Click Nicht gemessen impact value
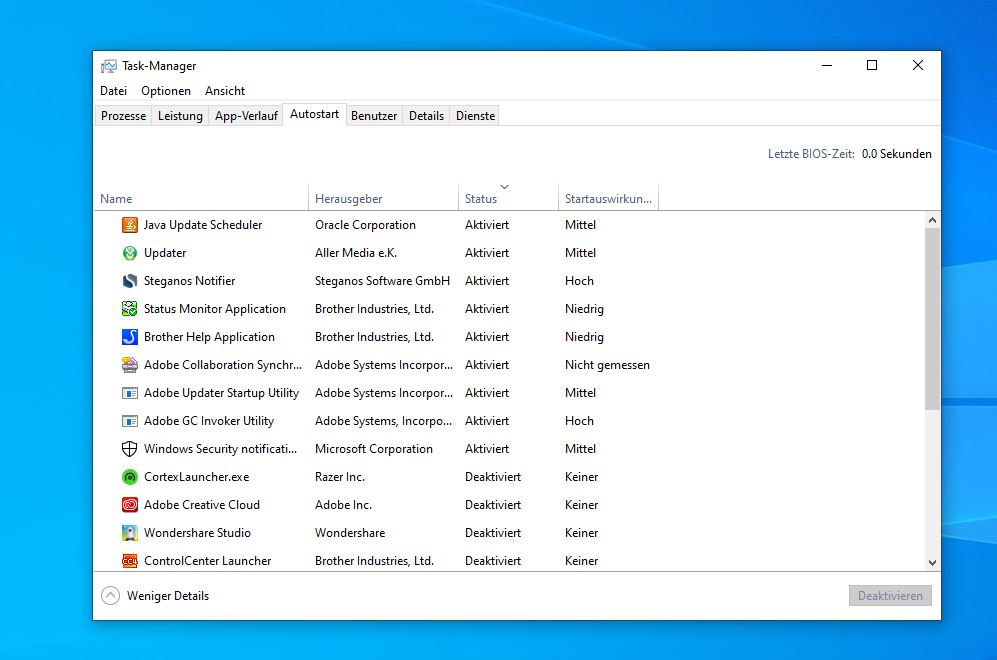This screenshot has width=997, height=660. (607, 365)
